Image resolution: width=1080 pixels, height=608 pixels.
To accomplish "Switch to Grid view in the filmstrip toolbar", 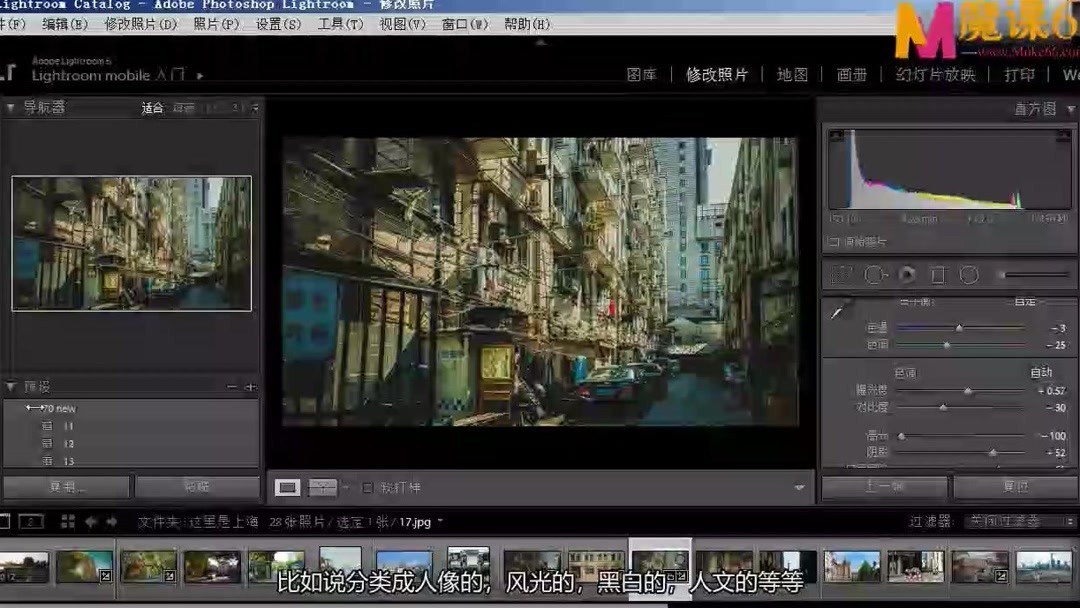I will coord(68,521).
